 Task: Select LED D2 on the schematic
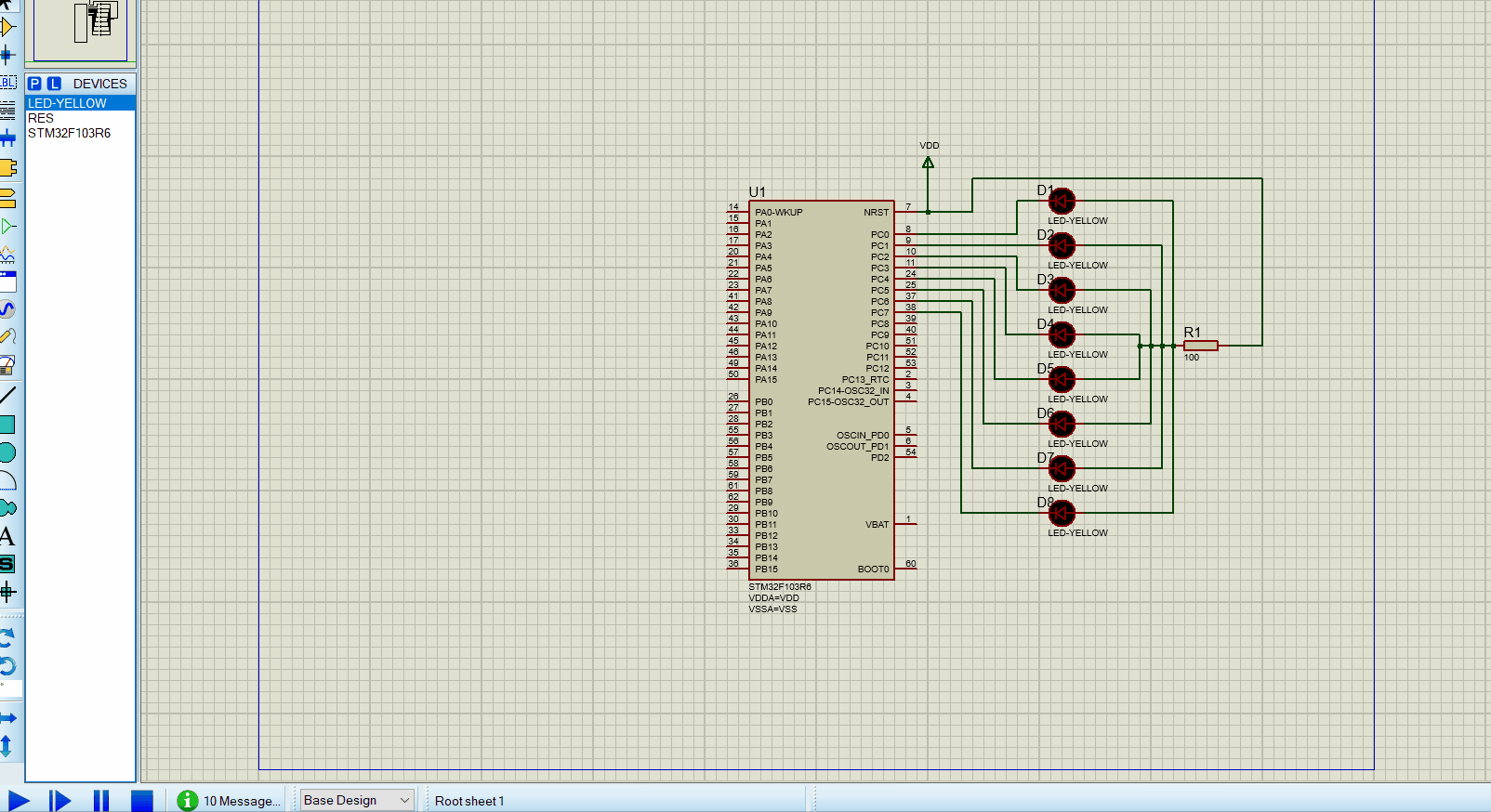1062,245
